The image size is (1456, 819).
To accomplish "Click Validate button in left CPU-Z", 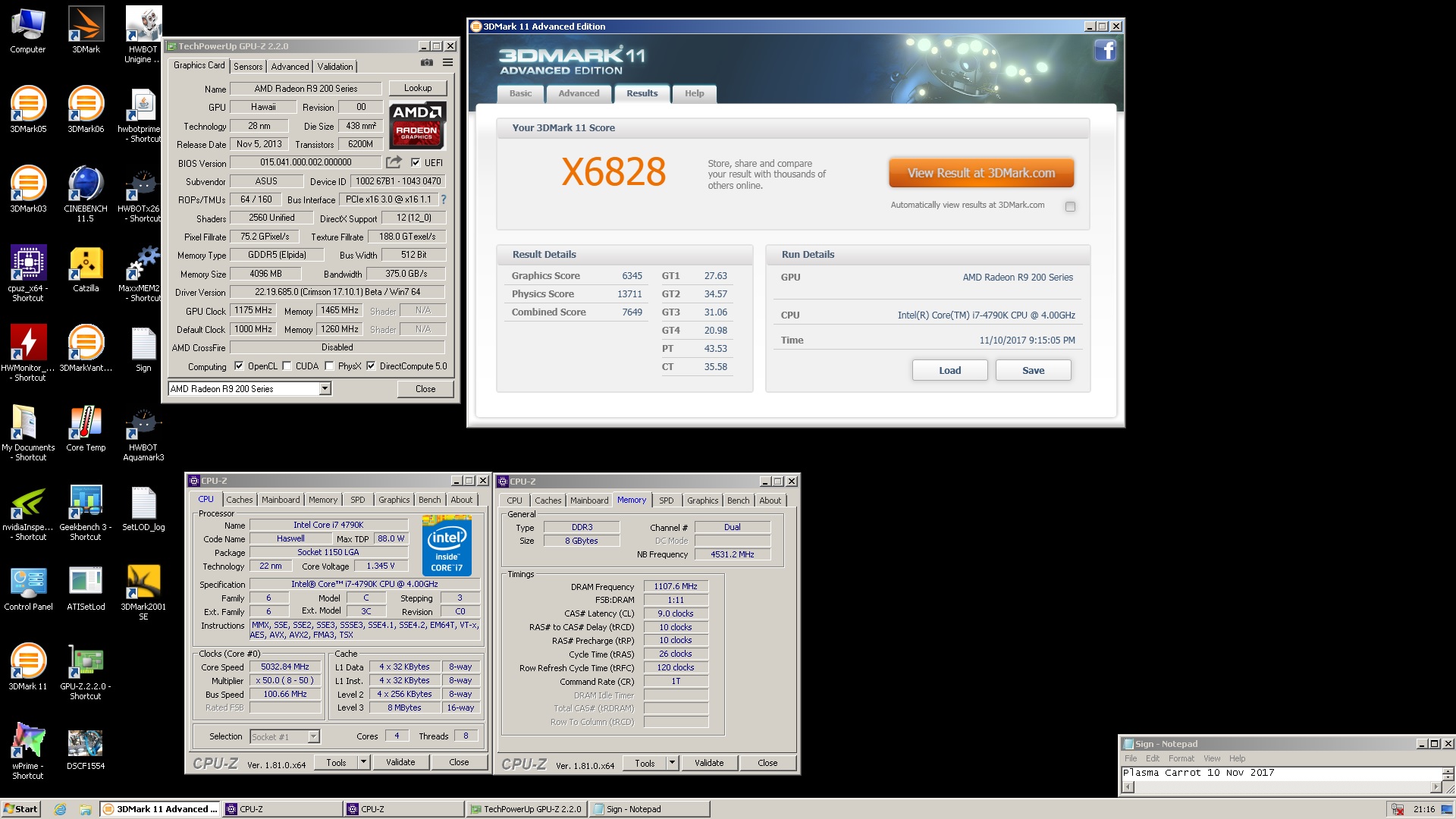I will click(x=400, y=762).
